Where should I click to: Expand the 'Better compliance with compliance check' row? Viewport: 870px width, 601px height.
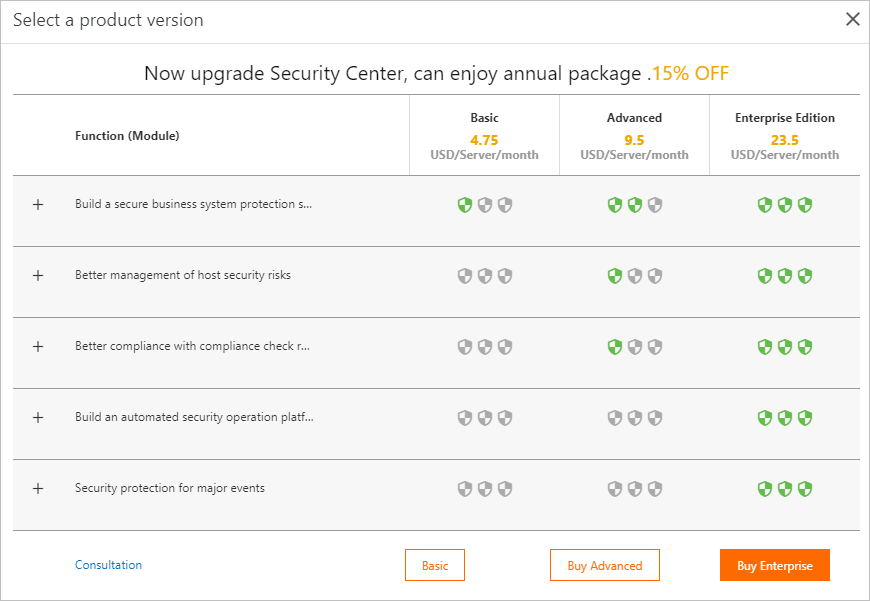(x=38, y=347)
